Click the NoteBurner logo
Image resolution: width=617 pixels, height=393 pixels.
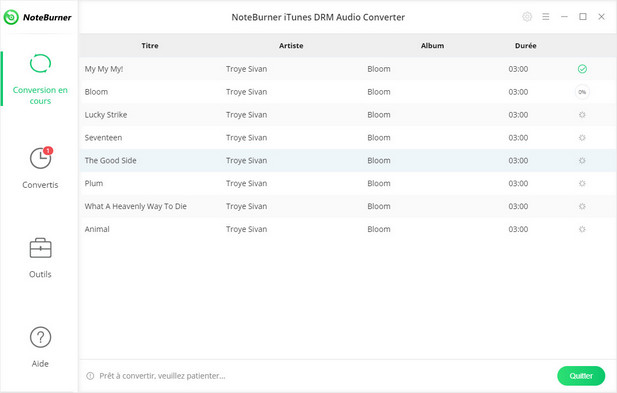38,17
